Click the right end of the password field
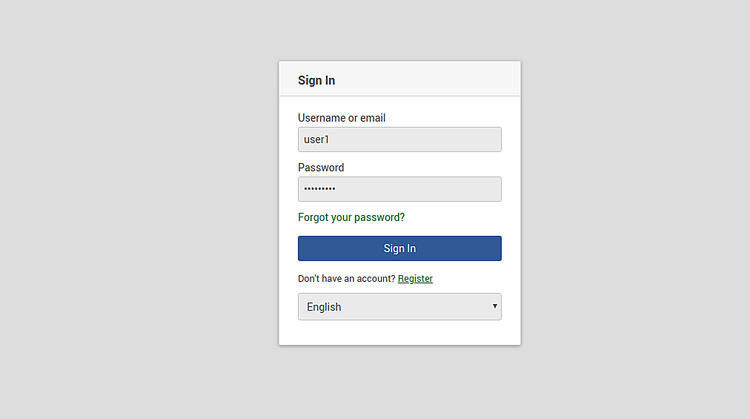The width and height of the screenshot is (750, 419). pyautogui.click(x=490, y=189)
